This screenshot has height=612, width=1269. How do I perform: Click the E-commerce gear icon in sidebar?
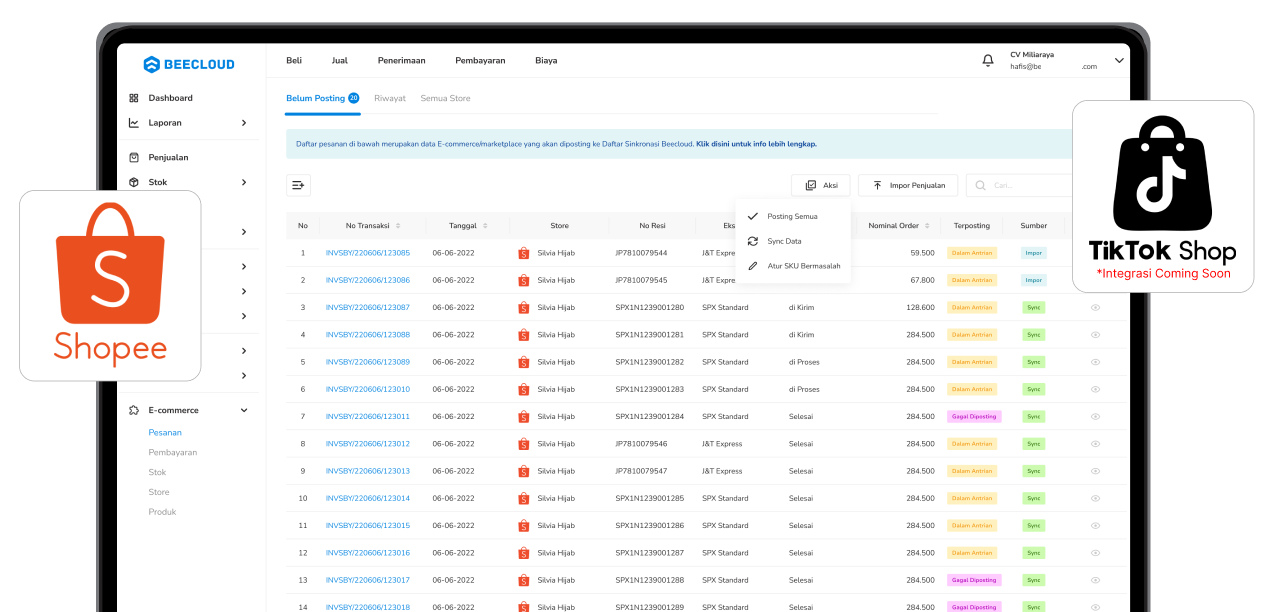pos(134,410)
